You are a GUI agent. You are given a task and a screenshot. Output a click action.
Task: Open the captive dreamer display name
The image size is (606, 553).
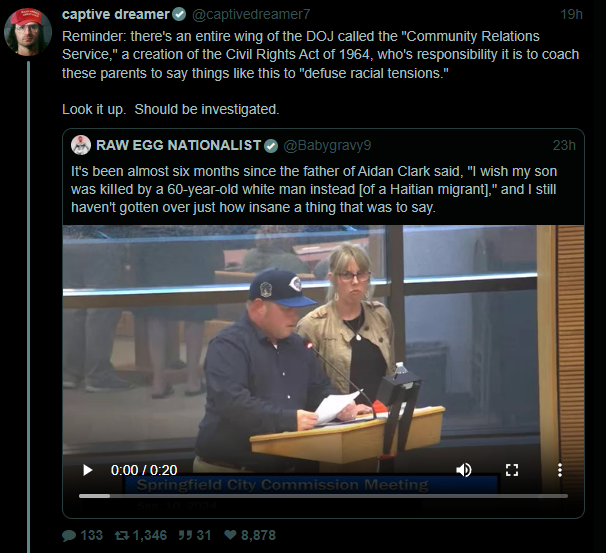[x=116, y=14]
